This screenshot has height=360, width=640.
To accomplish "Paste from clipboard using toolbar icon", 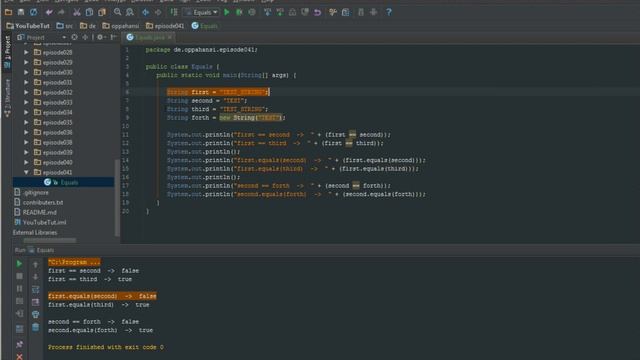I will point(102,12).
